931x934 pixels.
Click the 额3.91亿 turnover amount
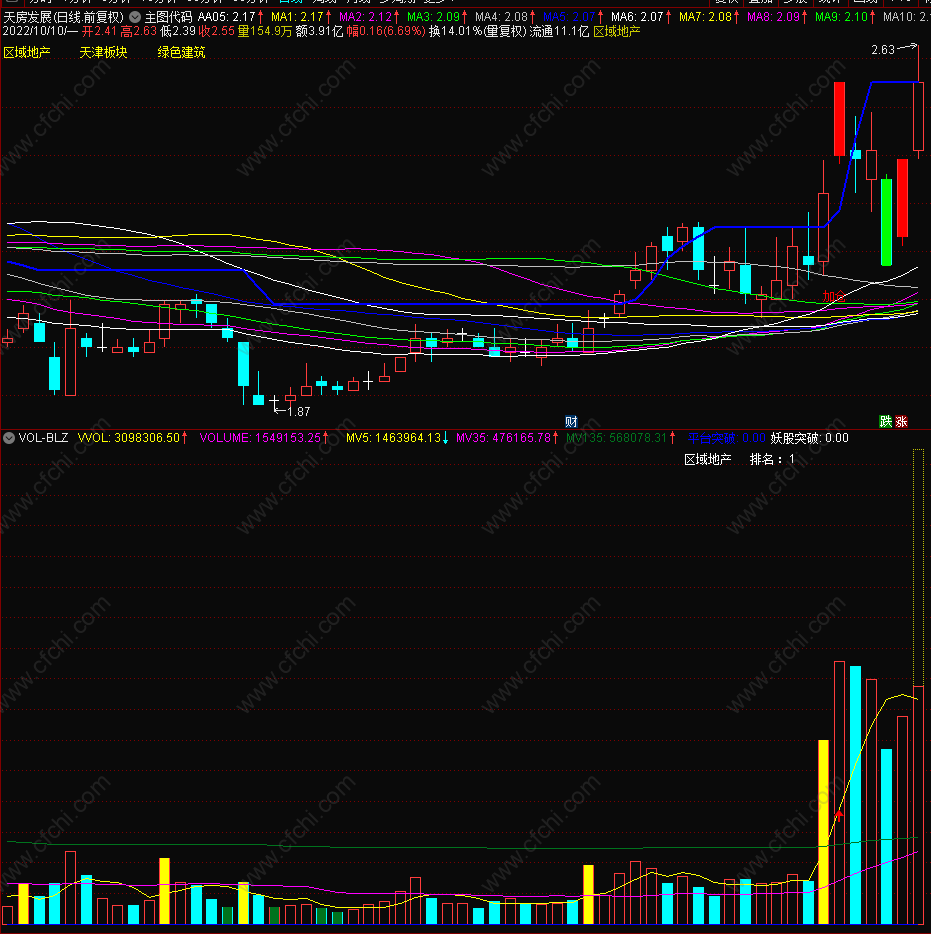click(x=319, y=32)
